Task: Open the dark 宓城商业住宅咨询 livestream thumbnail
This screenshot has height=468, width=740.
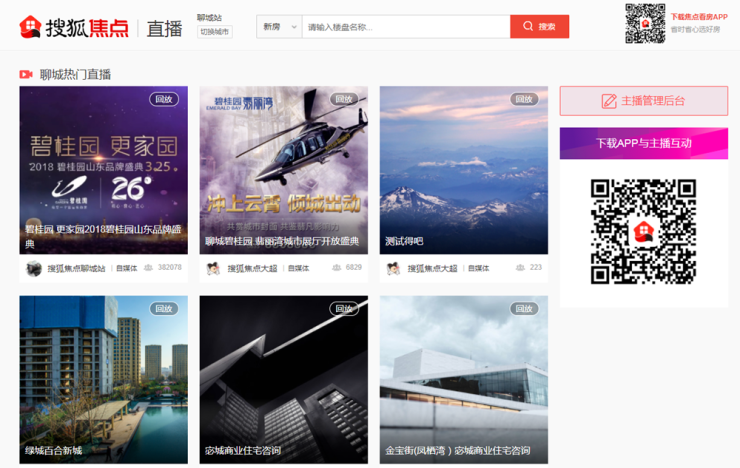Action: [x=284, y=380]
